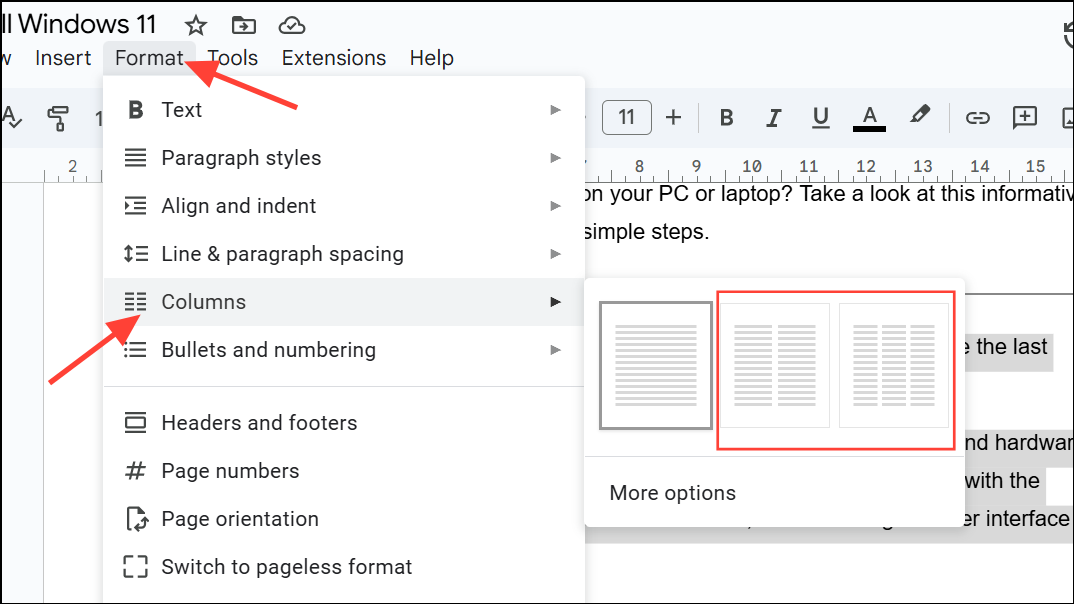Toggle underline formatting
Image resolution: width=1074 pixels, height=604 pixels.
[821, 118]
